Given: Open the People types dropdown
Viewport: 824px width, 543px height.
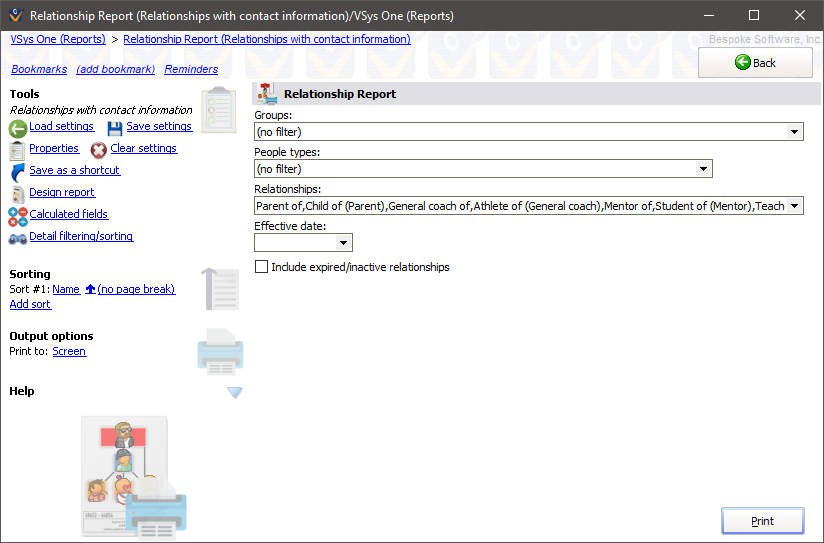Looking at the screenshot, I should (703, 169).
